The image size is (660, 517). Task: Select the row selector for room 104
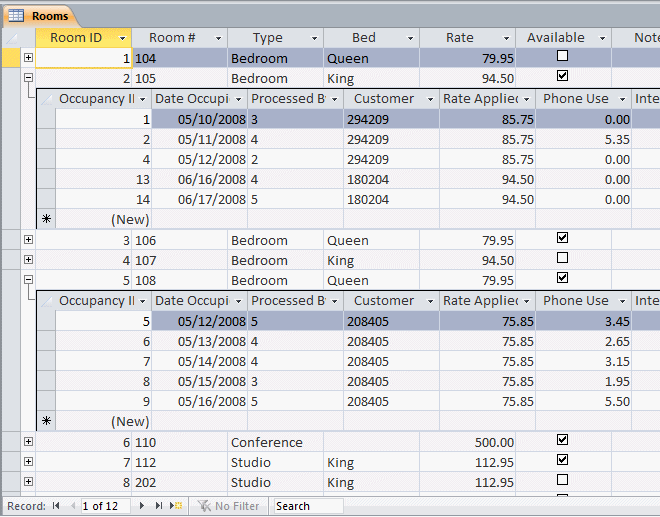pyautogui.click(x=11, y=58)
